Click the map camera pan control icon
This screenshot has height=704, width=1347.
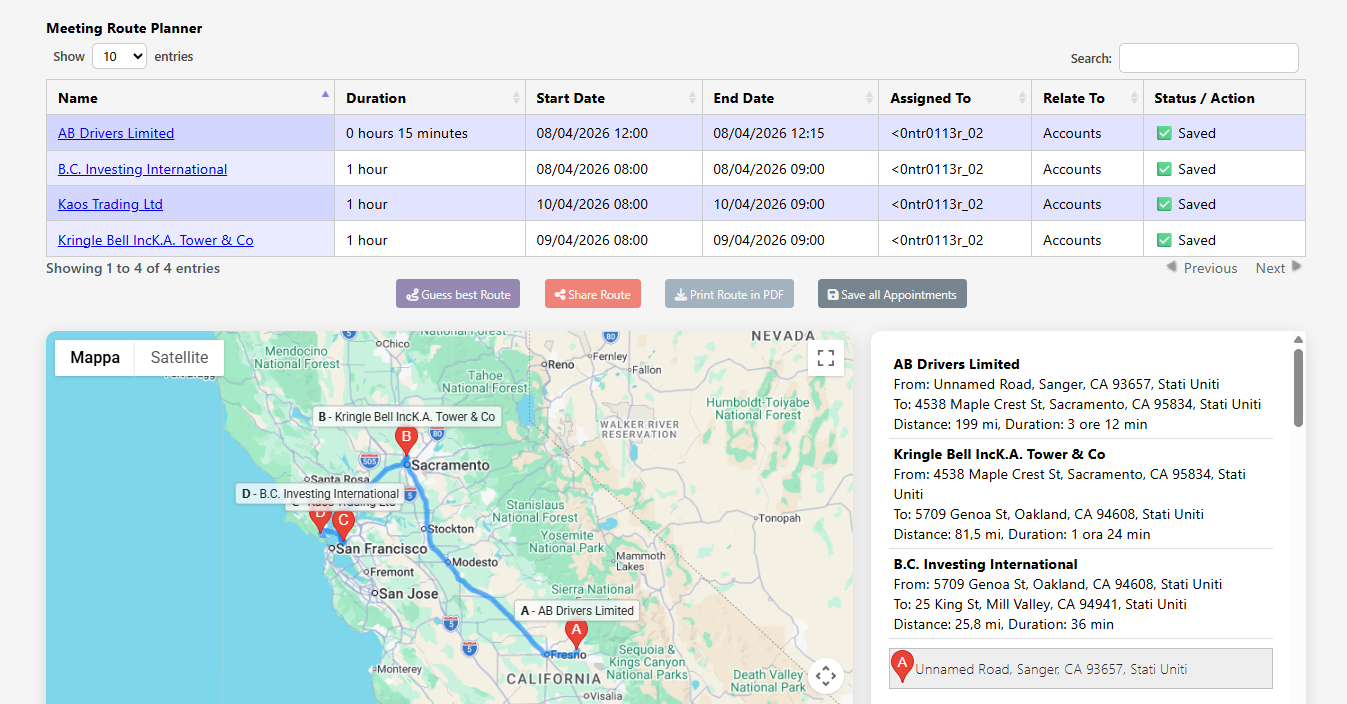pyautogui.click(x=825, y=676)
